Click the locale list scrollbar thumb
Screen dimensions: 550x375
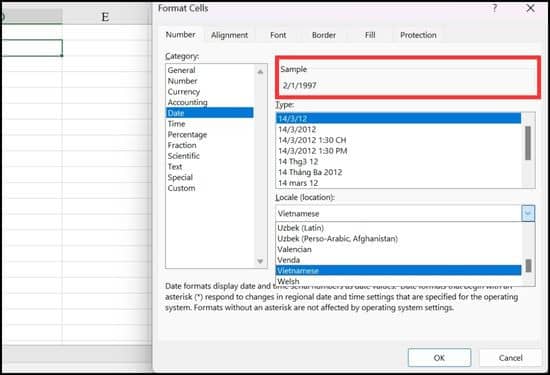pos(528,266)
